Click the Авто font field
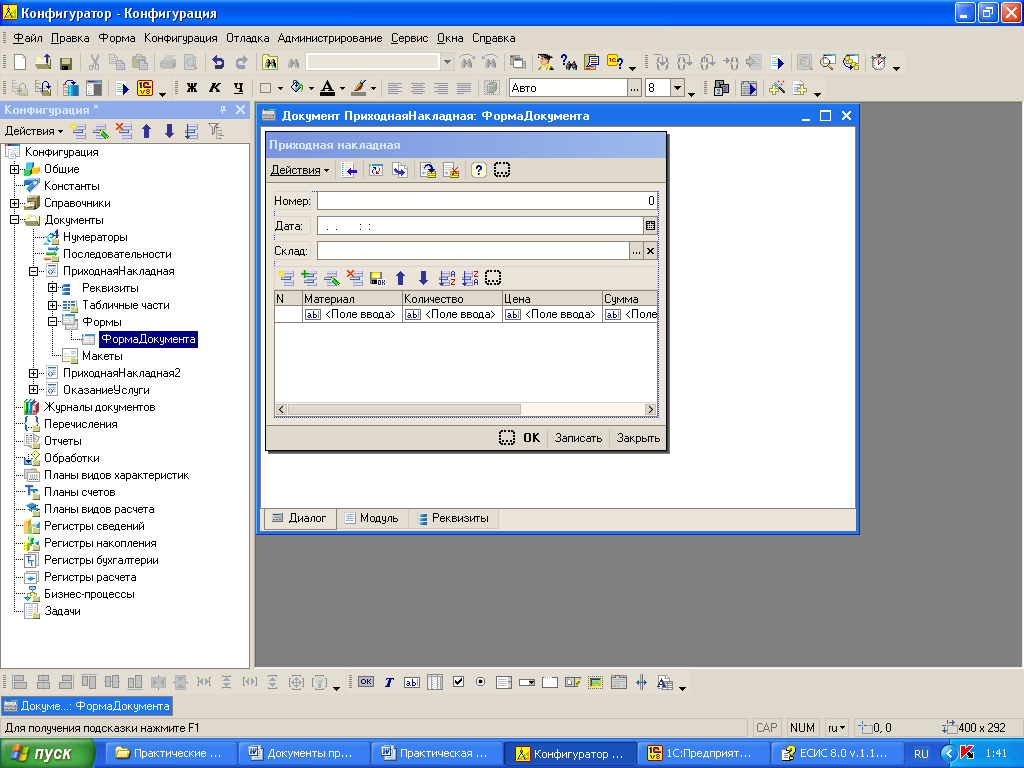The width and height of the screenshot is (1024, 768). 568,88
